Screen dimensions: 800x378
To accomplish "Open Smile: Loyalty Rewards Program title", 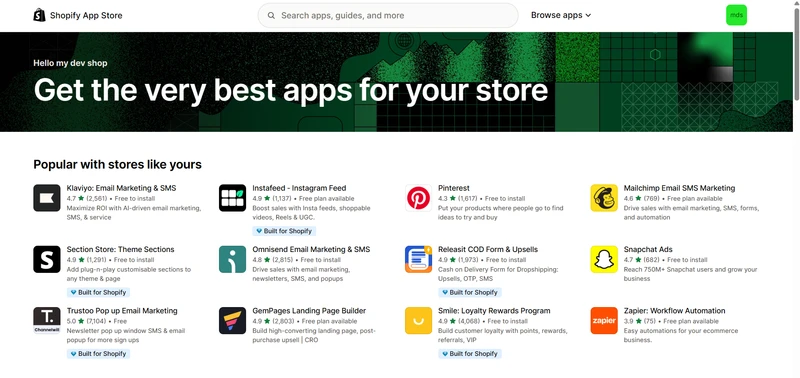I will tap(494, 311).
